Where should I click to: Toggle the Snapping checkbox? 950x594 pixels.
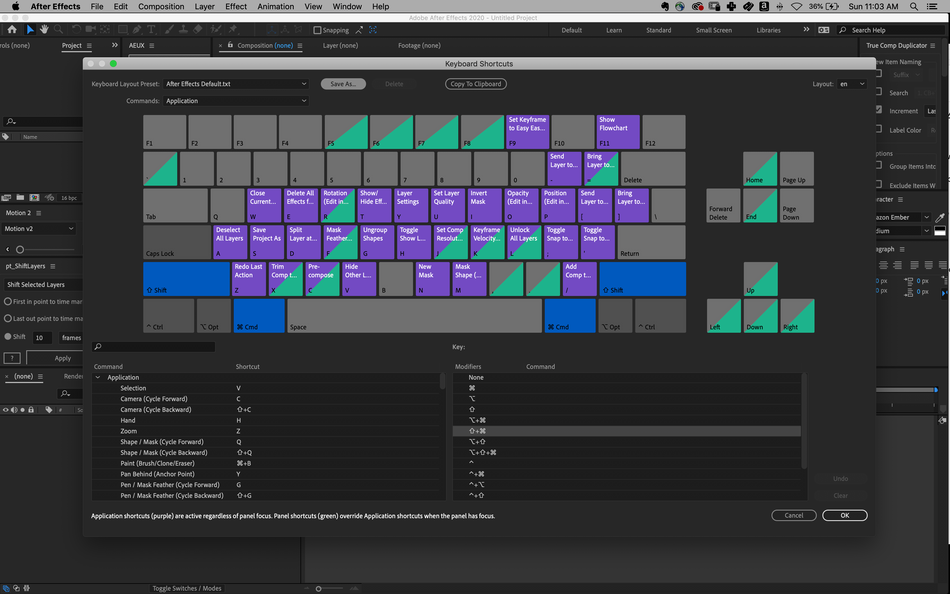[317, 30]
